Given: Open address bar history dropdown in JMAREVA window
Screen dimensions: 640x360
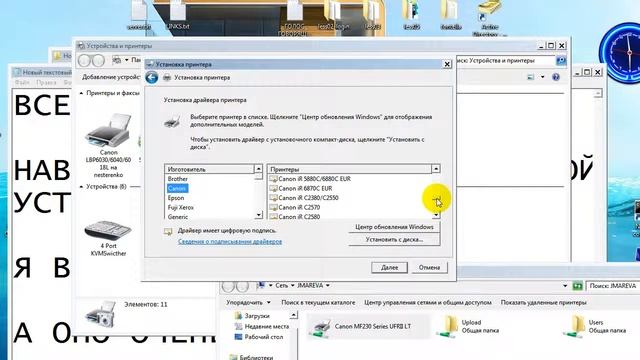Looking at the screenshot, I should [x=565, y=286].
